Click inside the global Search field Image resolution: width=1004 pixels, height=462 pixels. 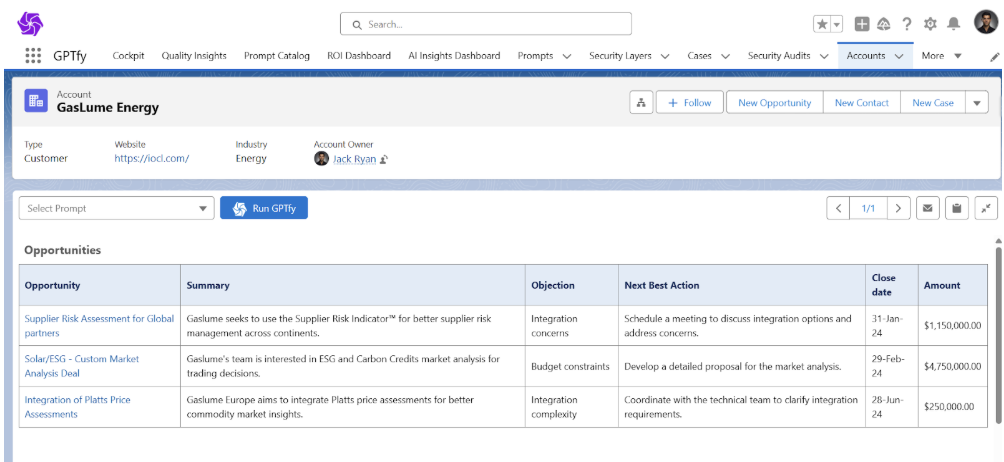click(486, 24)
